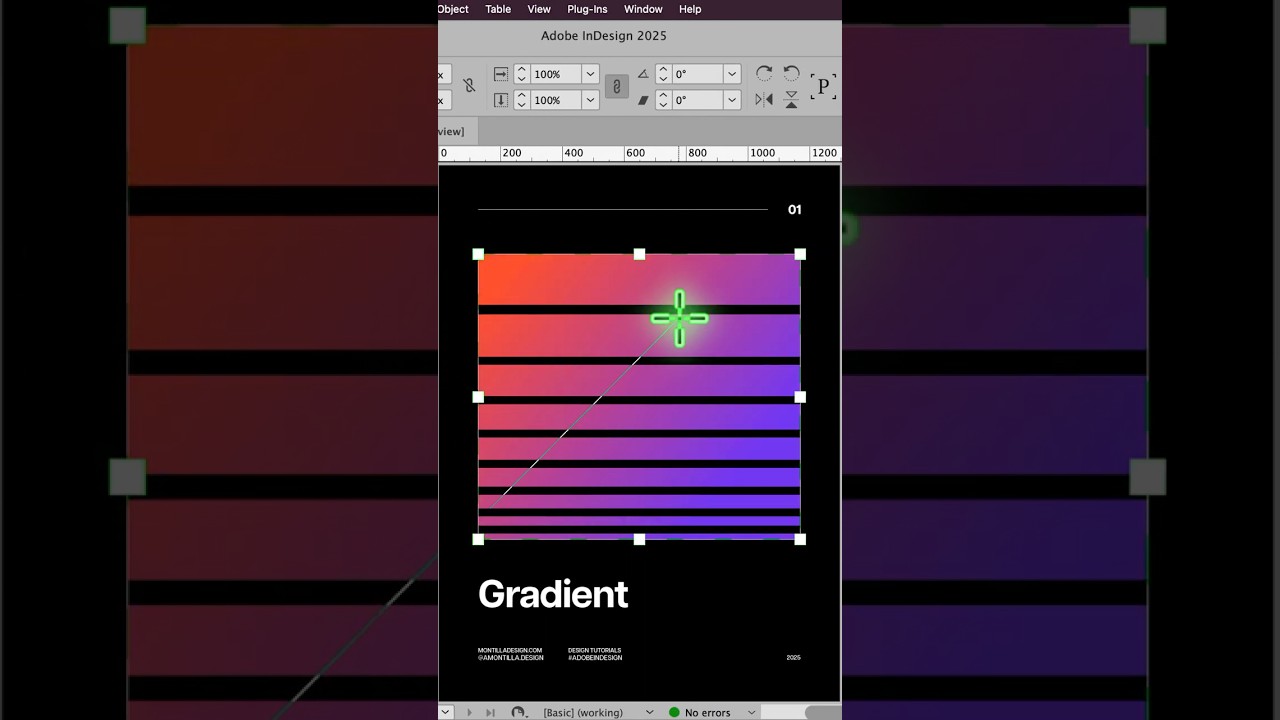
Task: Click the flip/rotate P preview indicator
Action: (824, 87)
